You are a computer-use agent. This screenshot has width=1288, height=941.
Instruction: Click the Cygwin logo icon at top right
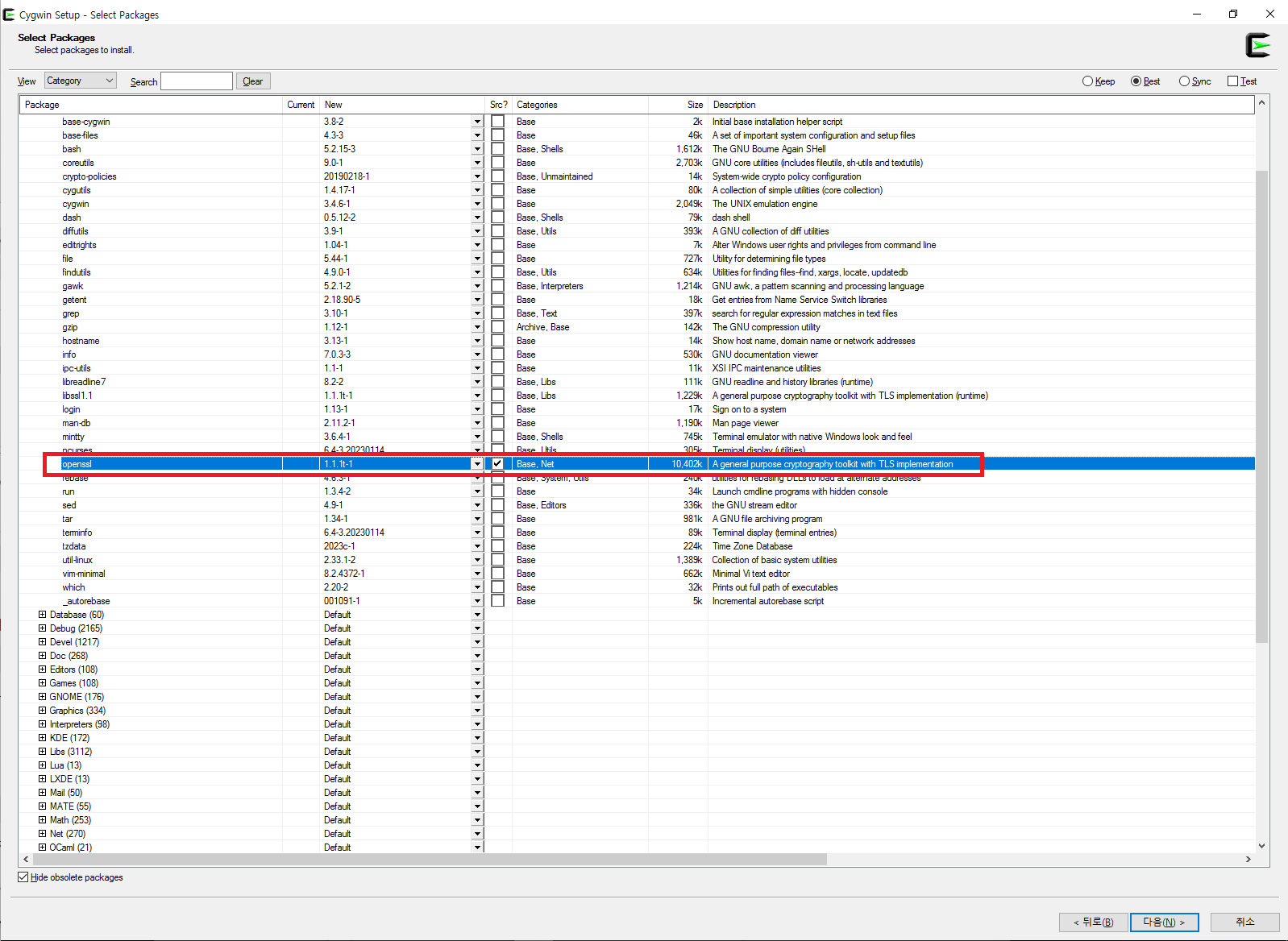(1257, 45)
